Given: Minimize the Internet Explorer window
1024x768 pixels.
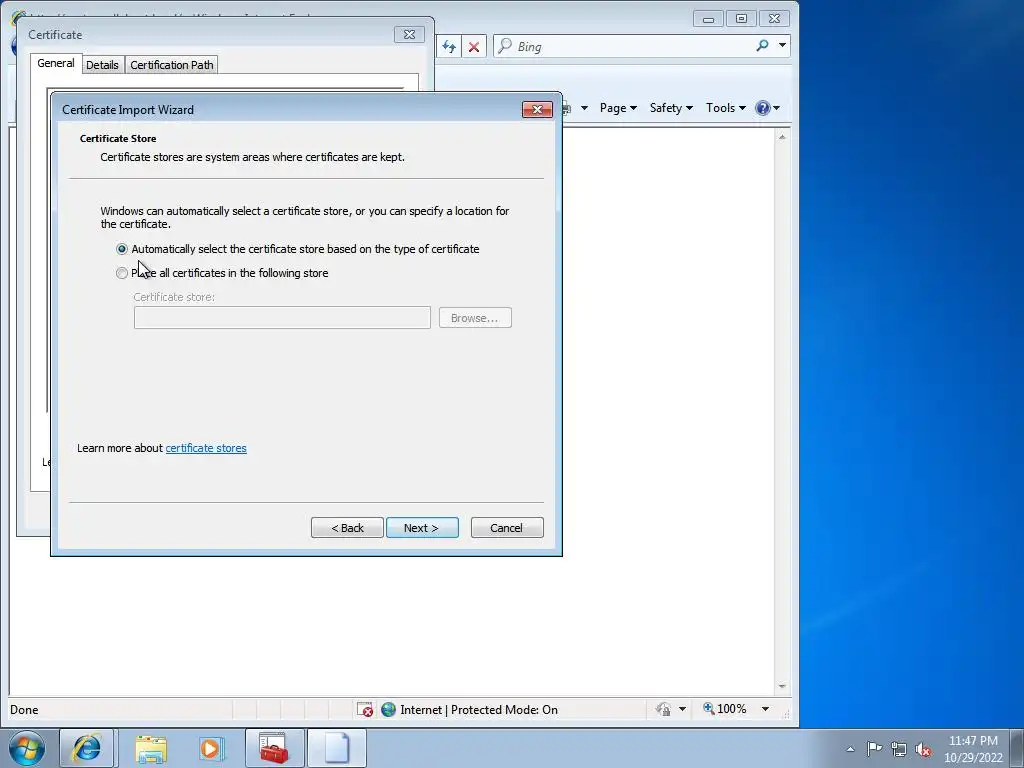Looking at the screenshot, I should (709, 19).
